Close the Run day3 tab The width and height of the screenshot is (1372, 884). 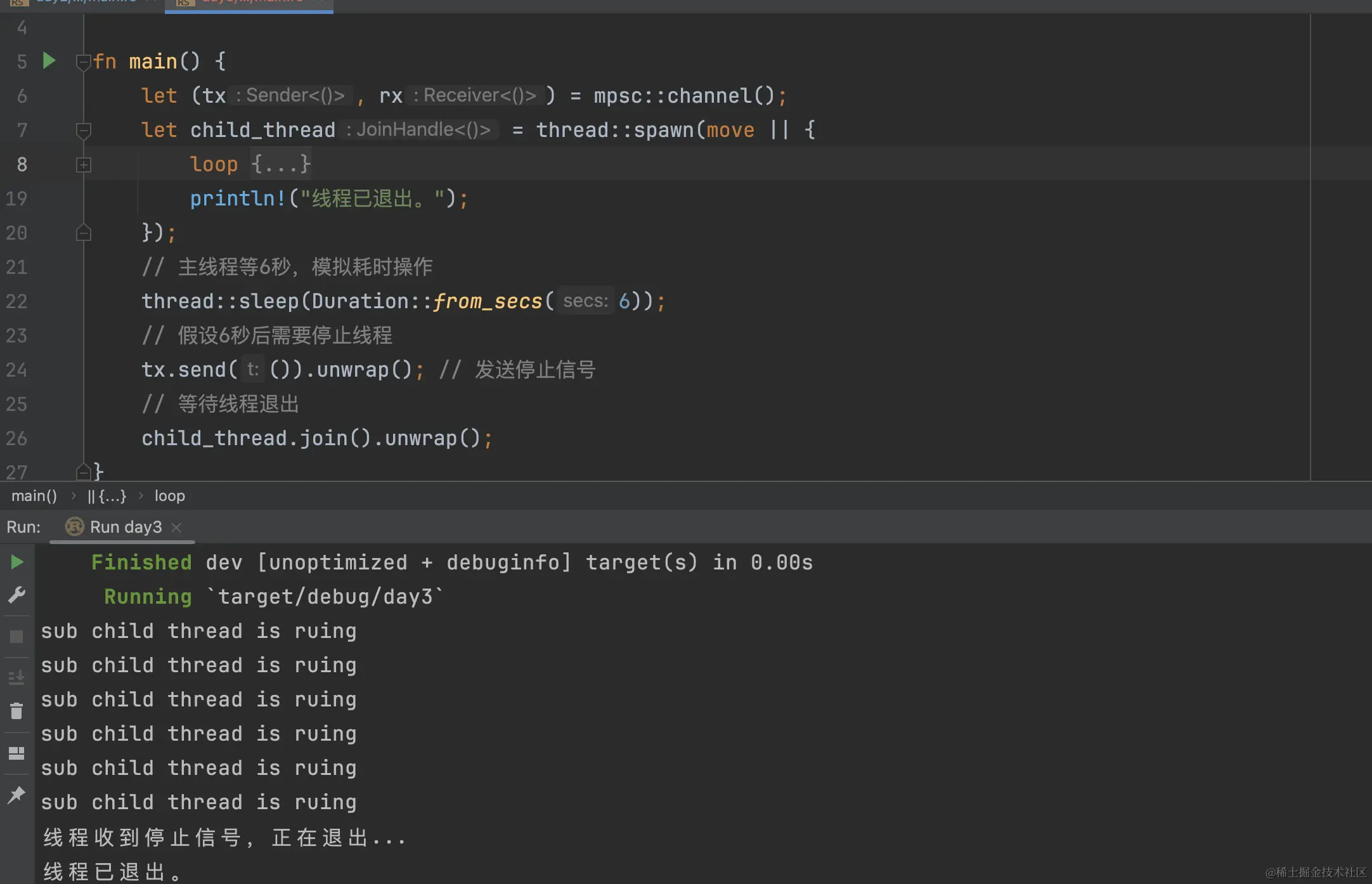[x=177, y=527]
